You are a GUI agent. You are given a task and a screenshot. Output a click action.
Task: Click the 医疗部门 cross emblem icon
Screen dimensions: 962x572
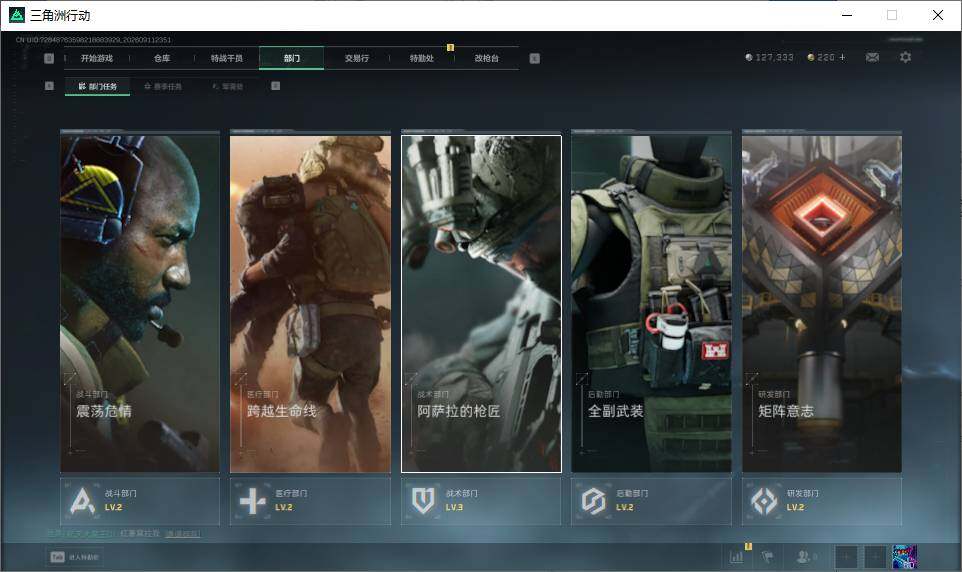(253, 501)
